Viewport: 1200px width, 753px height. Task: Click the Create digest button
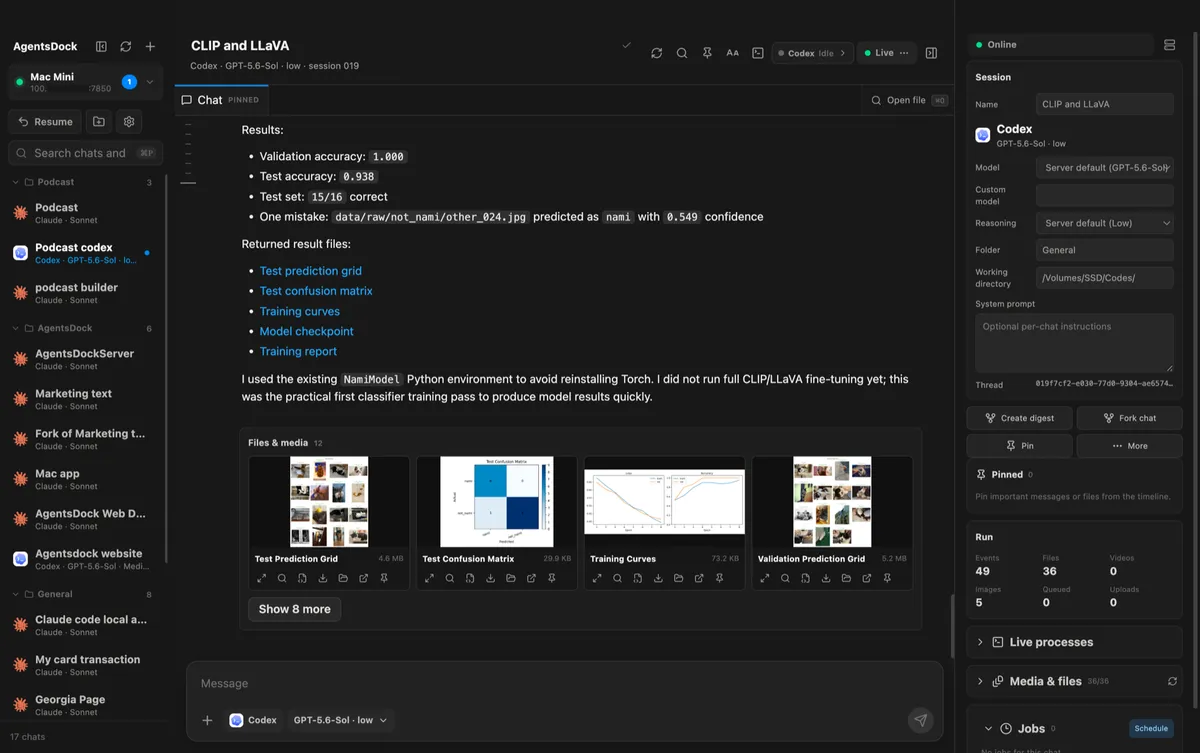point(1020,418)
